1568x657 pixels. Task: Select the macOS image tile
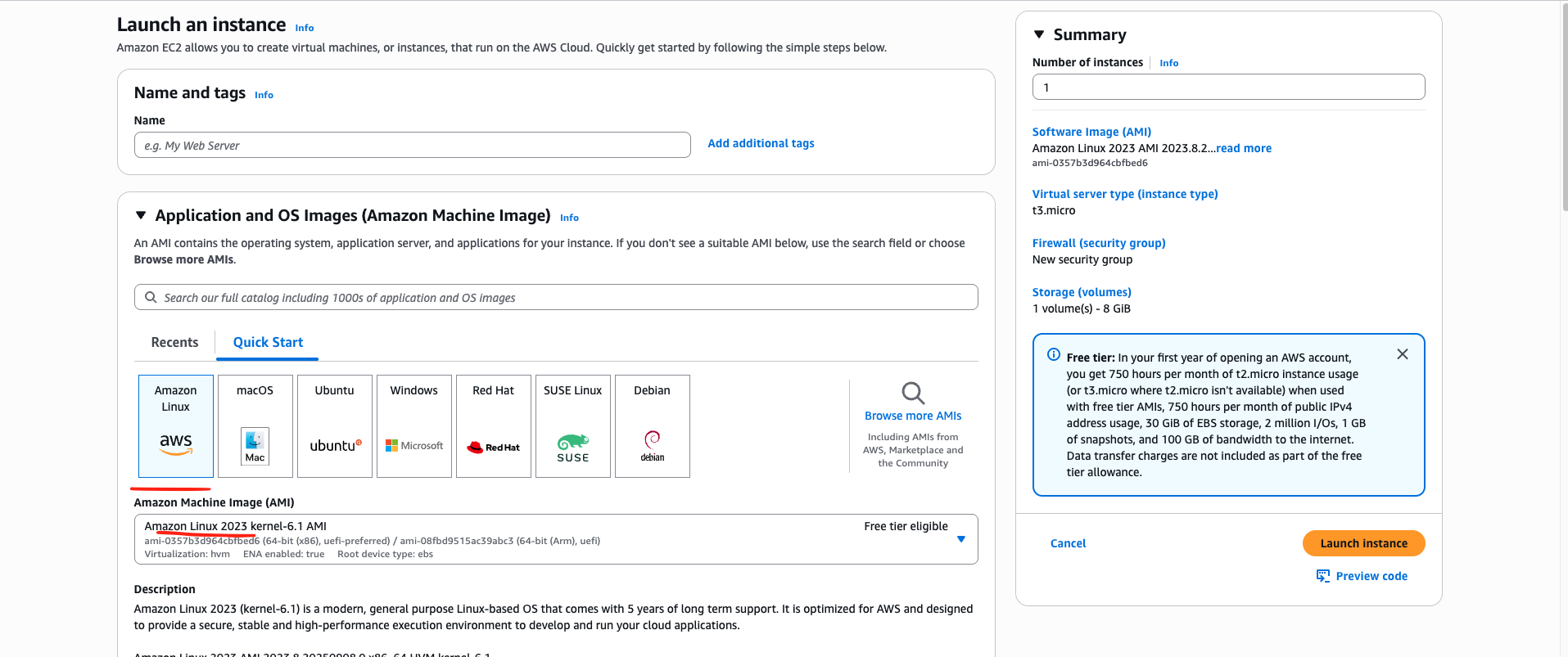(255, 426)
